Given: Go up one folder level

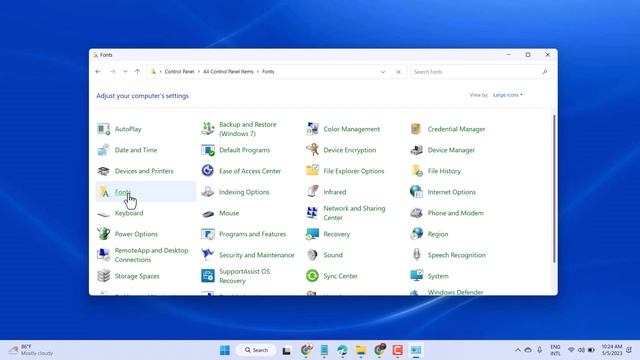Looking at the screenshot, I should tap(138, 72).
